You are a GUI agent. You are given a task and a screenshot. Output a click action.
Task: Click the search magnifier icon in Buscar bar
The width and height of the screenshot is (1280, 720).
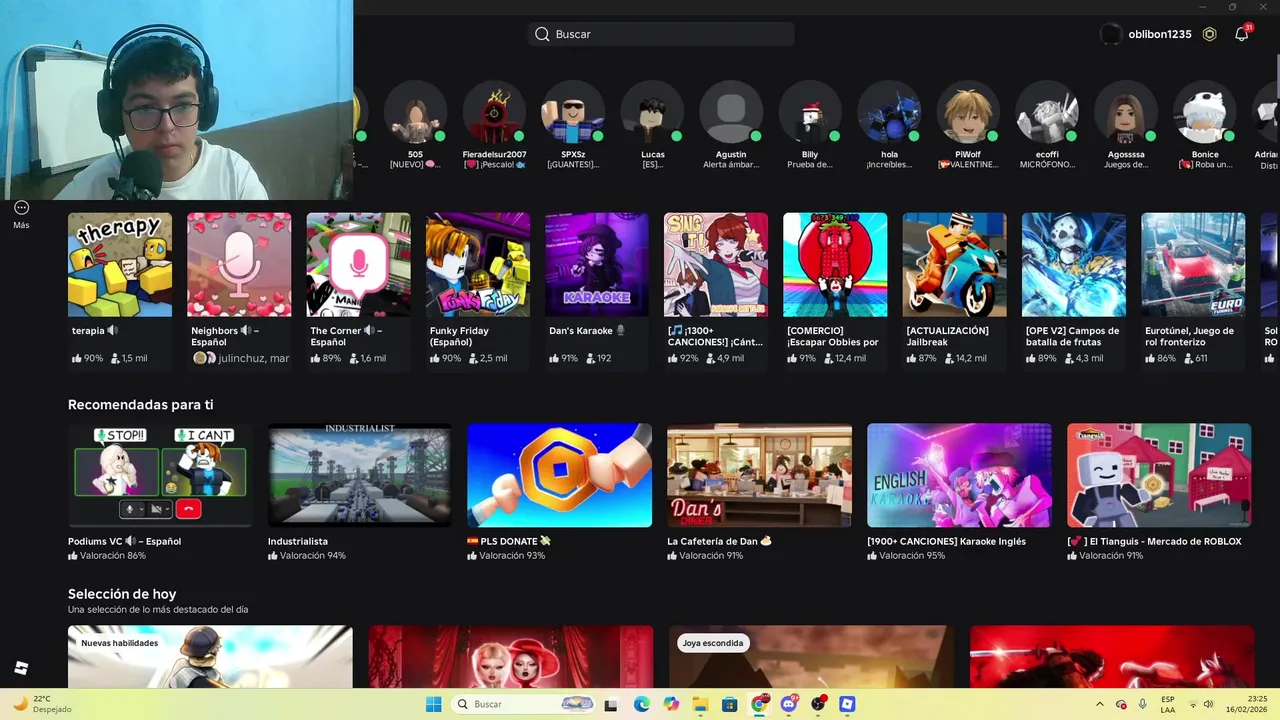[x=542, y=34]
